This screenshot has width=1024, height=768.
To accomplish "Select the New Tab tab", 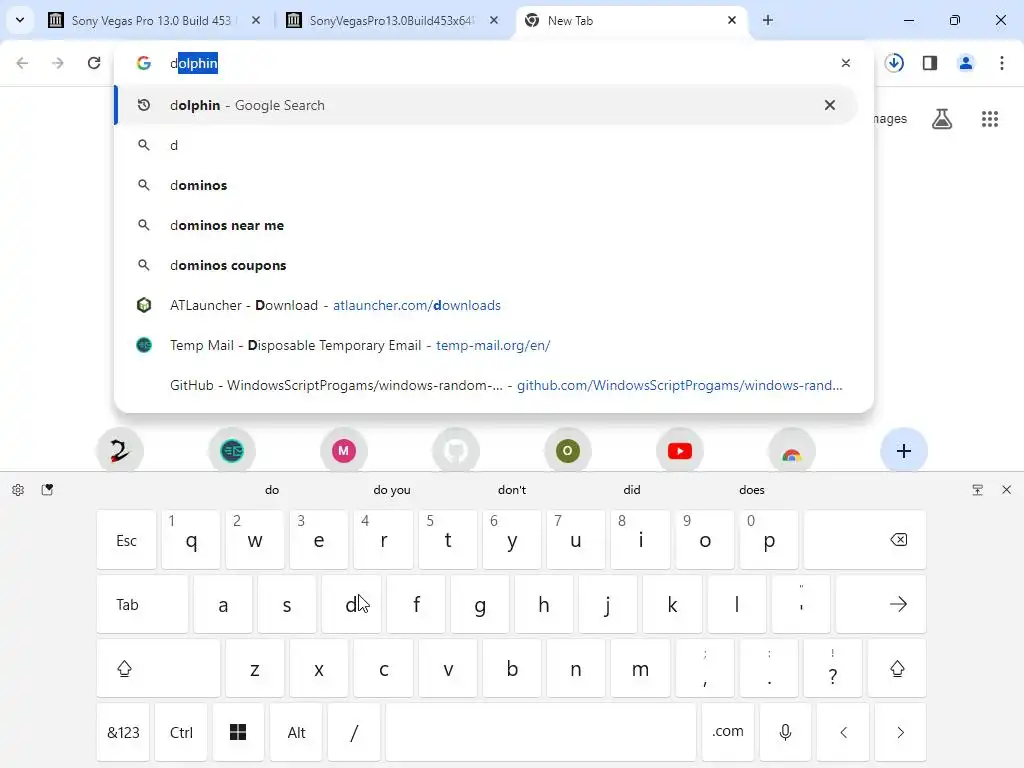I will [630, 20].
